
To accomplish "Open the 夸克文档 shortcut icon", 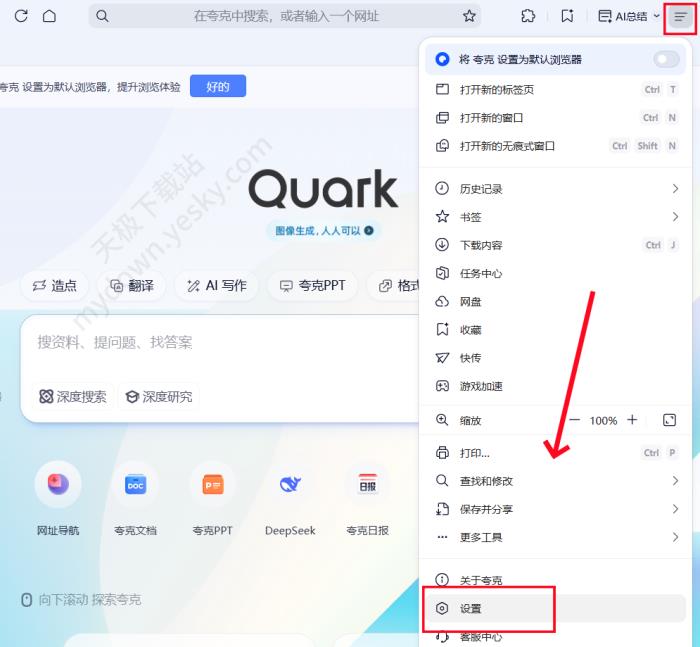I will point(135,484).
